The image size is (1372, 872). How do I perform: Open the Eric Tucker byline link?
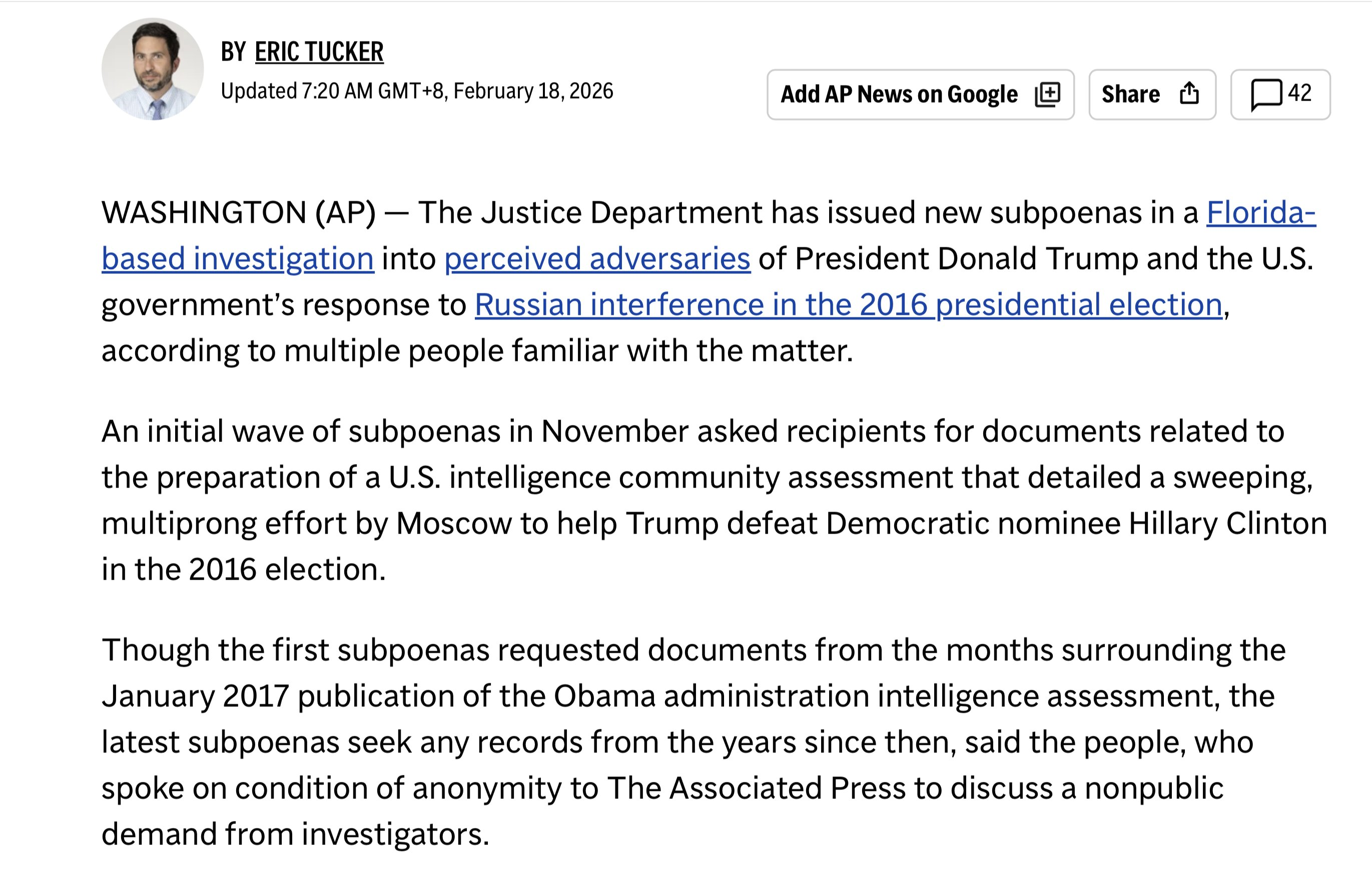pyautogui.click(x=319, y=52)
